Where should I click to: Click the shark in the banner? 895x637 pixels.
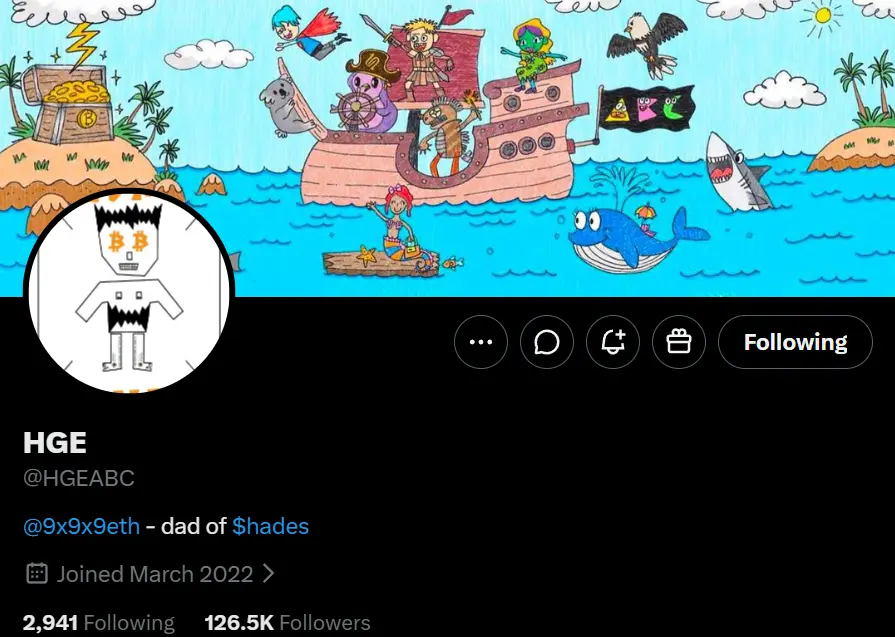[735, 172]
